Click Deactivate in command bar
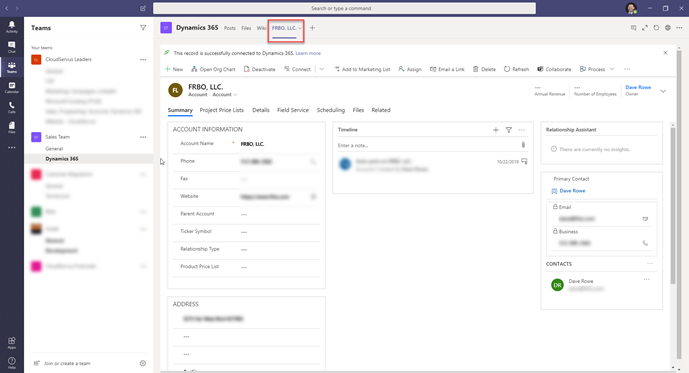Viewport: 689px width, 373px height. point(260,69)
